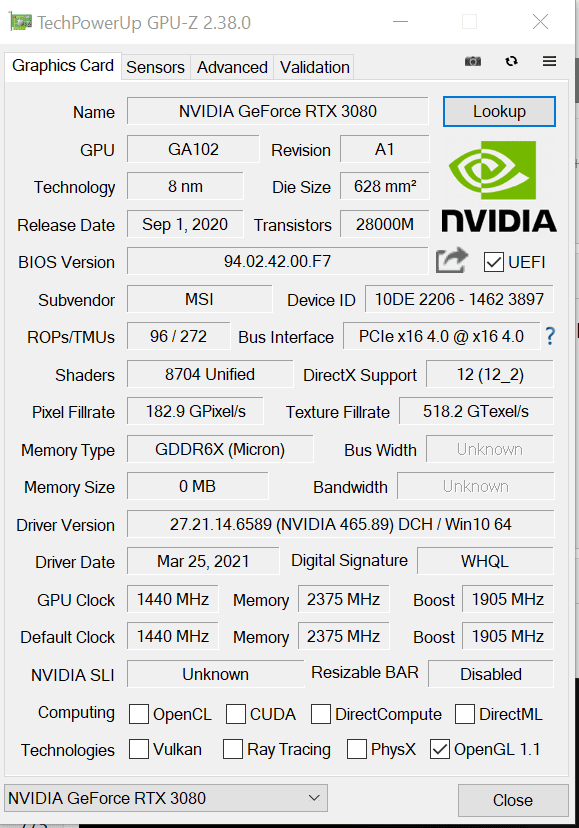Open the Advanced tab
This screenshot has width=579, height=828.
click(x=232, y=67)
